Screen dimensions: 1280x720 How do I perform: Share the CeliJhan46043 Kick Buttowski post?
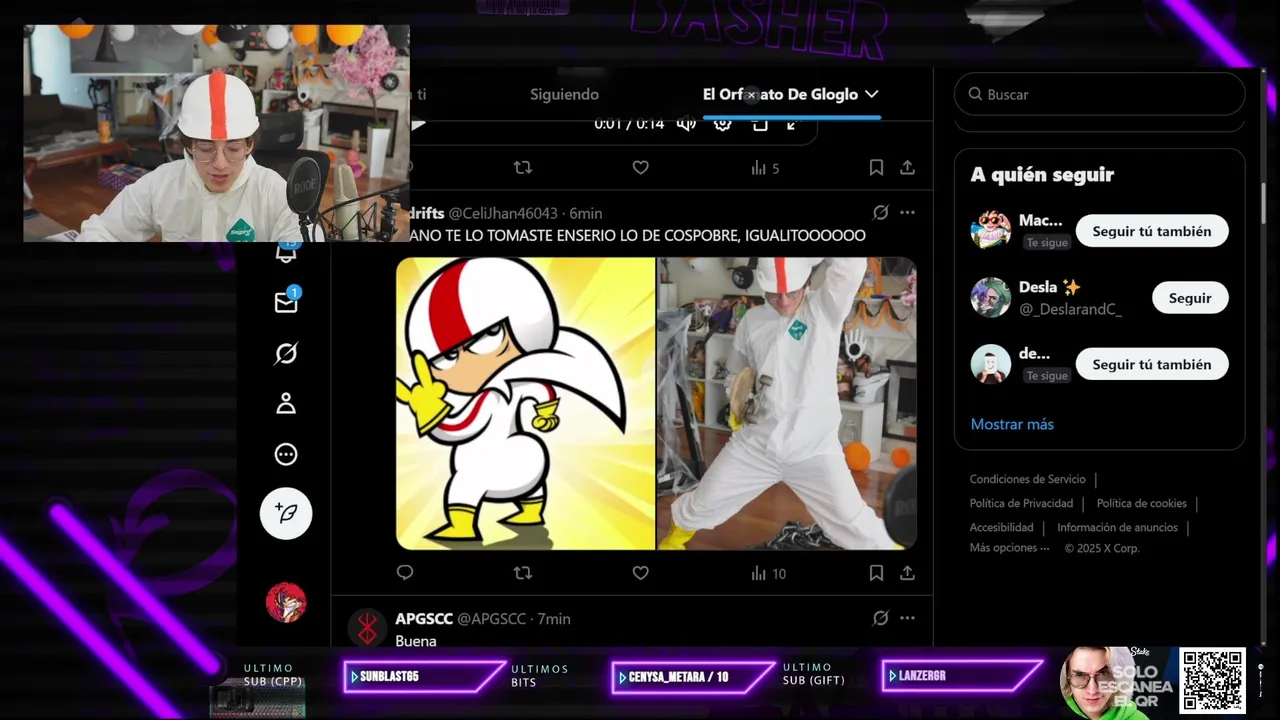point(907,573)
